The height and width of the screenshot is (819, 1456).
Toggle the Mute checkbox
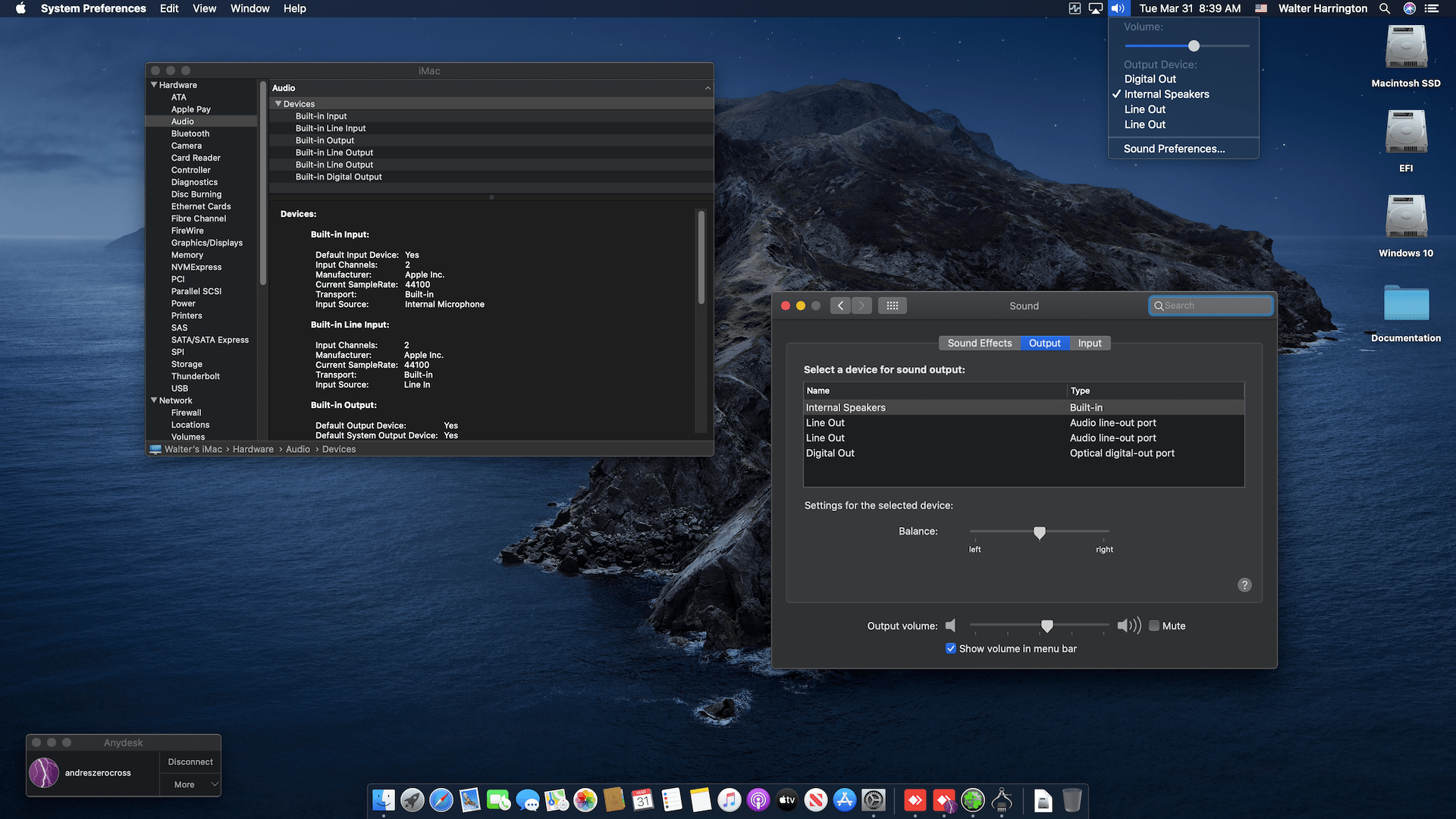tap(1154, 626)
